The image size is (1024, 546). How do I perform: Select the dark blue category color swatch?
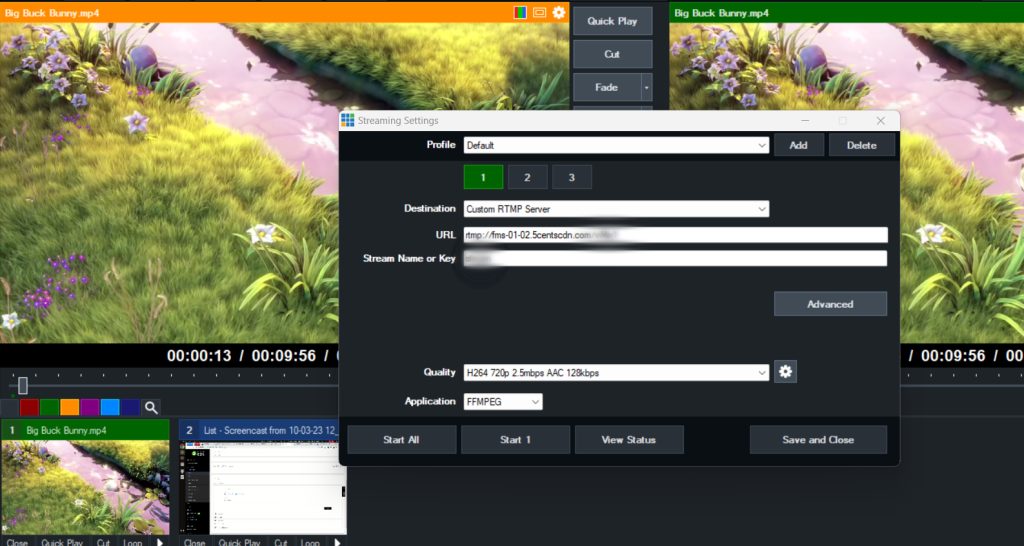(x=130, y=408)
